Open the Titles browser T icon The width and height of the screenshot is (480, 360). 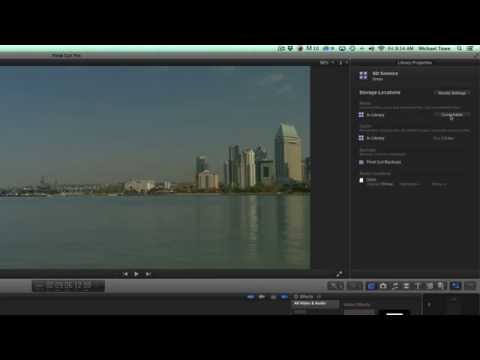pos(418,286)
